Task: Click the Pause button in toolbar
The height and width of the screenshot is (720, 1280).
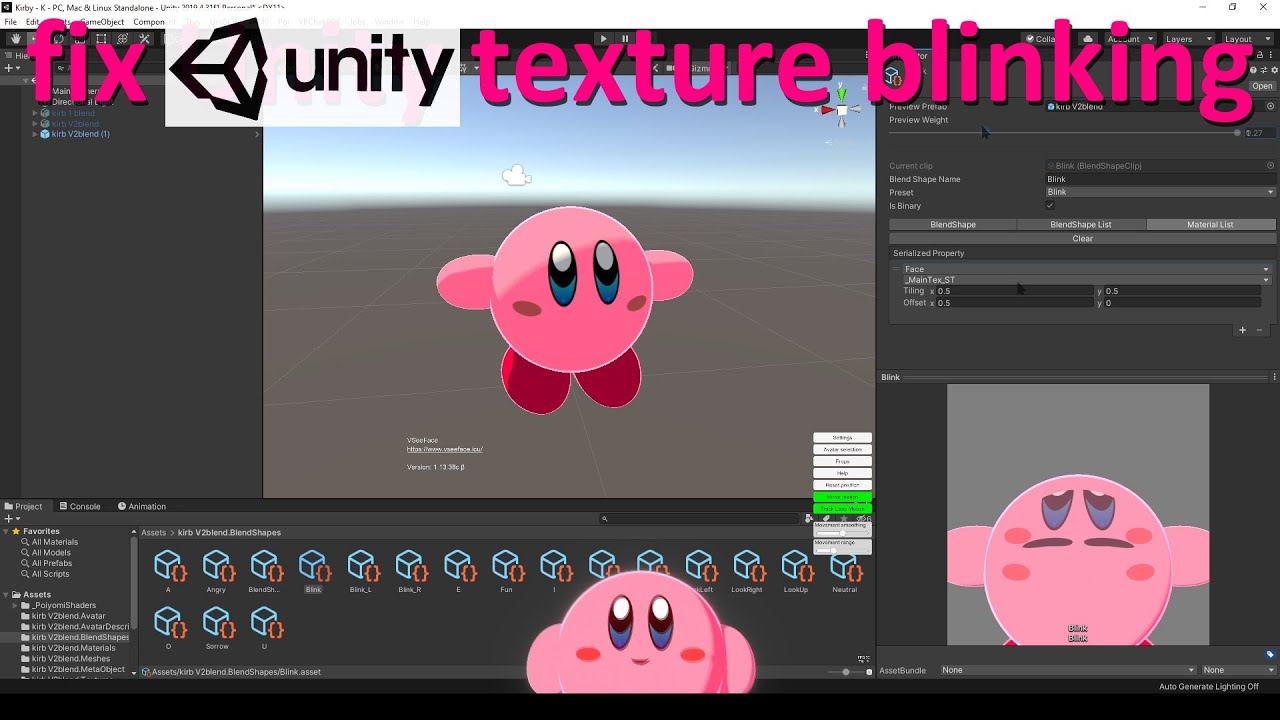Action: (x=625, y=39)
